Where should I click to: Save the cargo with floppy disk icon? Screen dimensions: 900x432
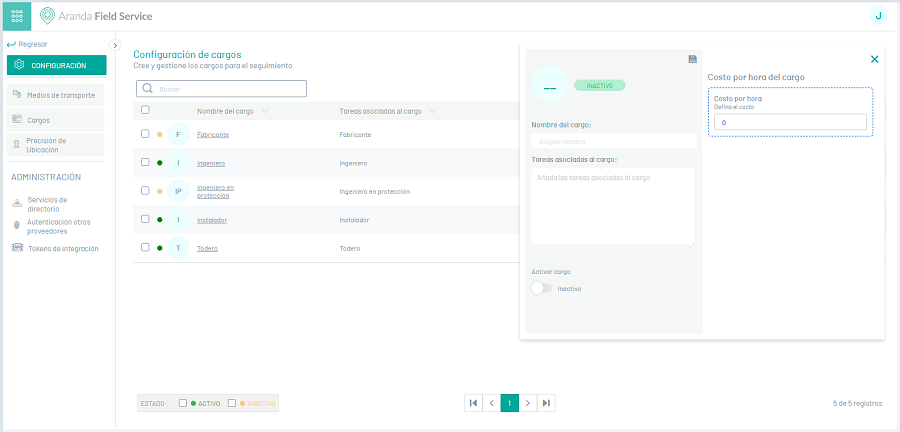pos(692,59)
